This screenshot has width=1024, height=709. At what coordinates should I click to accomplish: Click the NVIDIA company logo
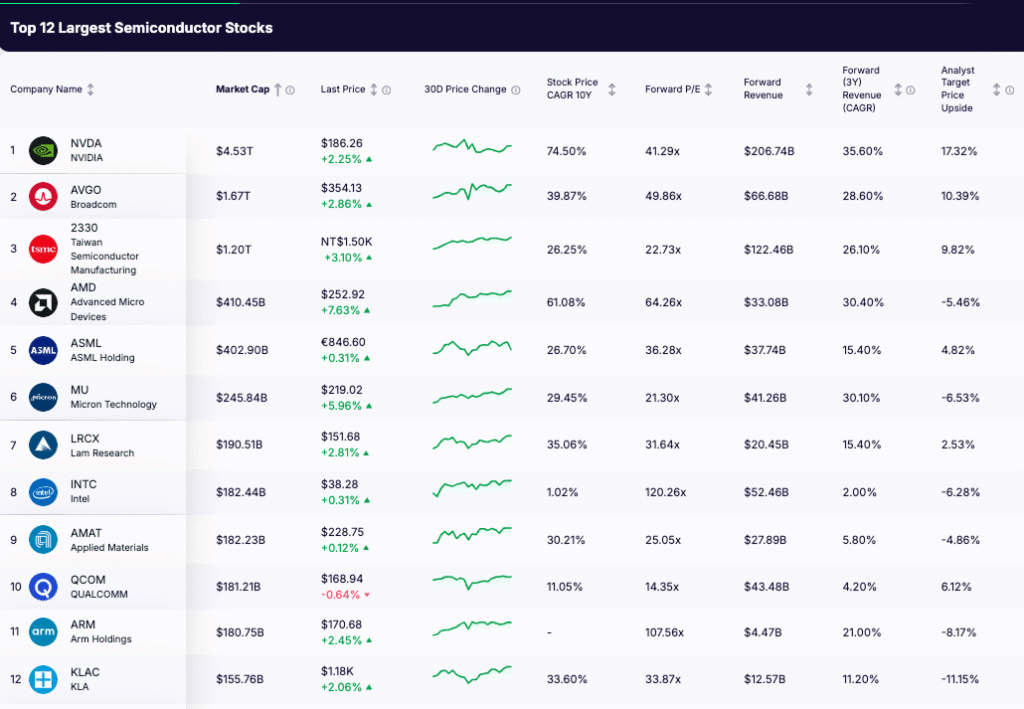coord(42,150)
